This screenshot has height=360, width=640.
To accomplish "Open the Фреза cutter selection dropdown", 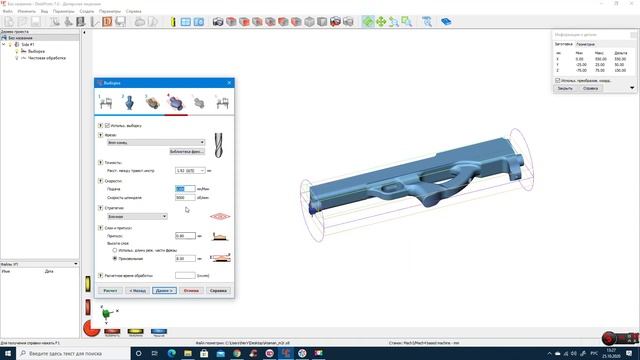I will (x=156, y=142).
